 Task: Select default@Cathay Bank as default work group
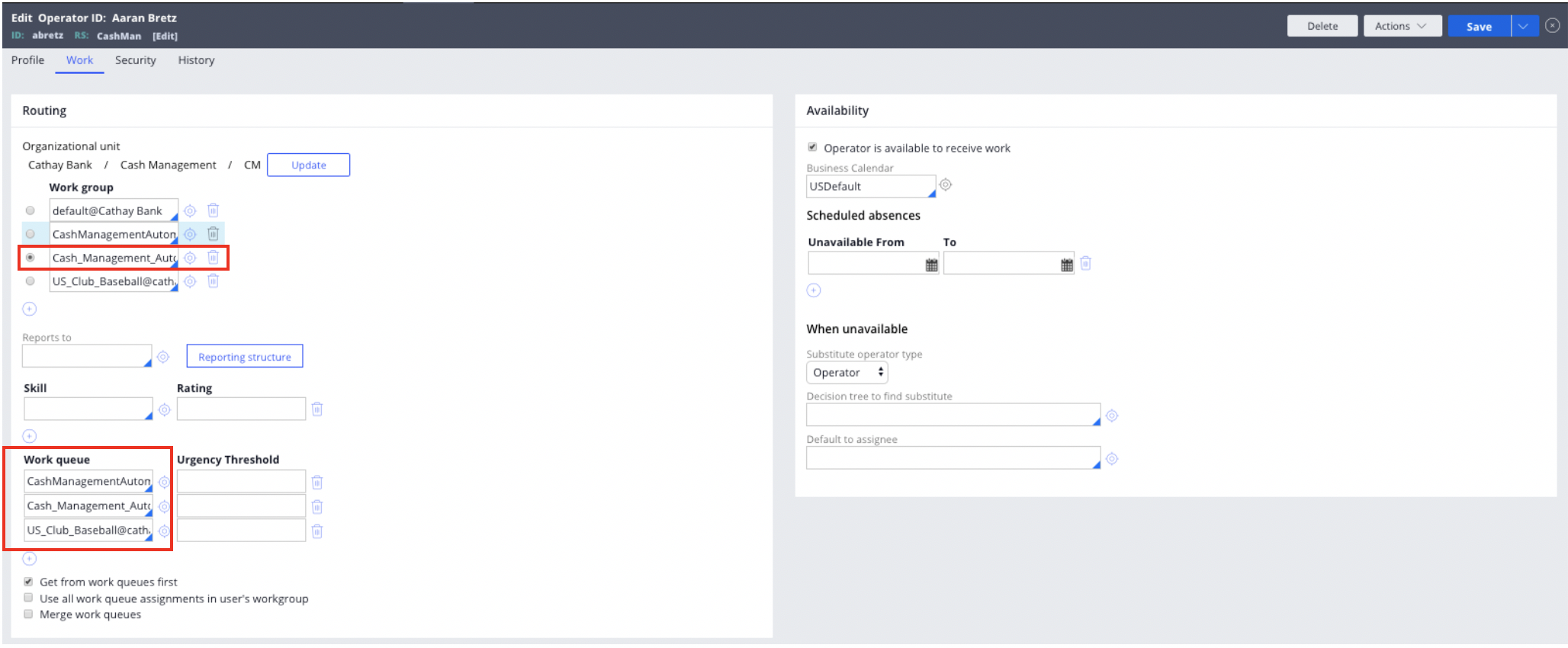coord(31,210)
